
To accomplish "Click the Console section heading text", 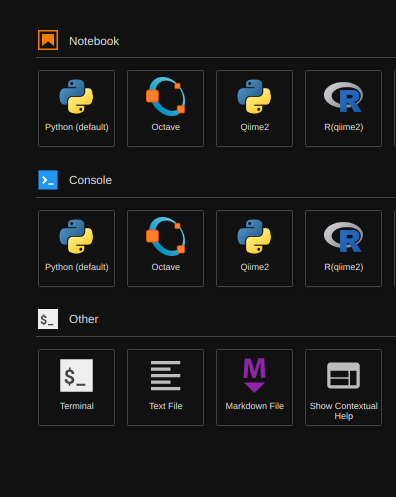I will coord(90,180).
